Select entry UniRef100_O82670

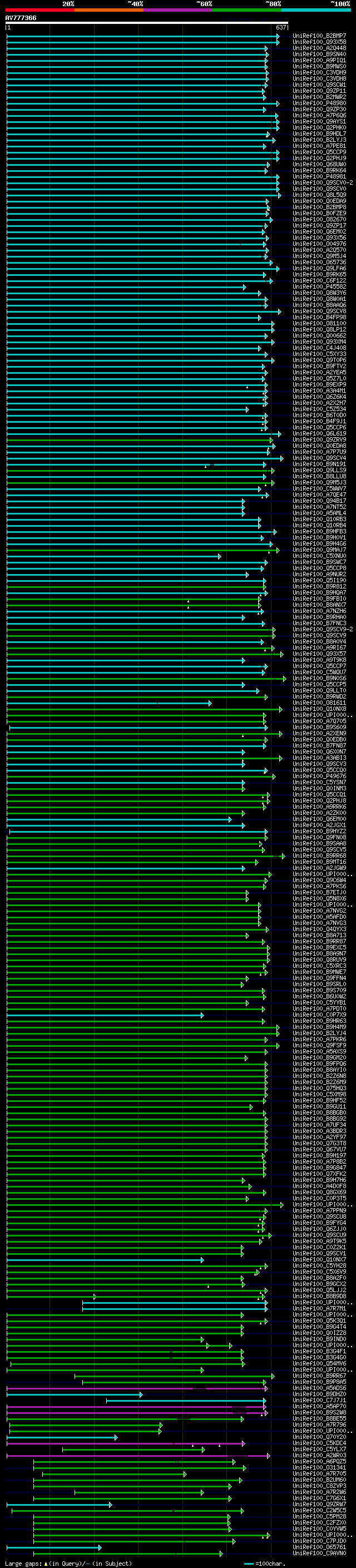click(x=319, y=220)
